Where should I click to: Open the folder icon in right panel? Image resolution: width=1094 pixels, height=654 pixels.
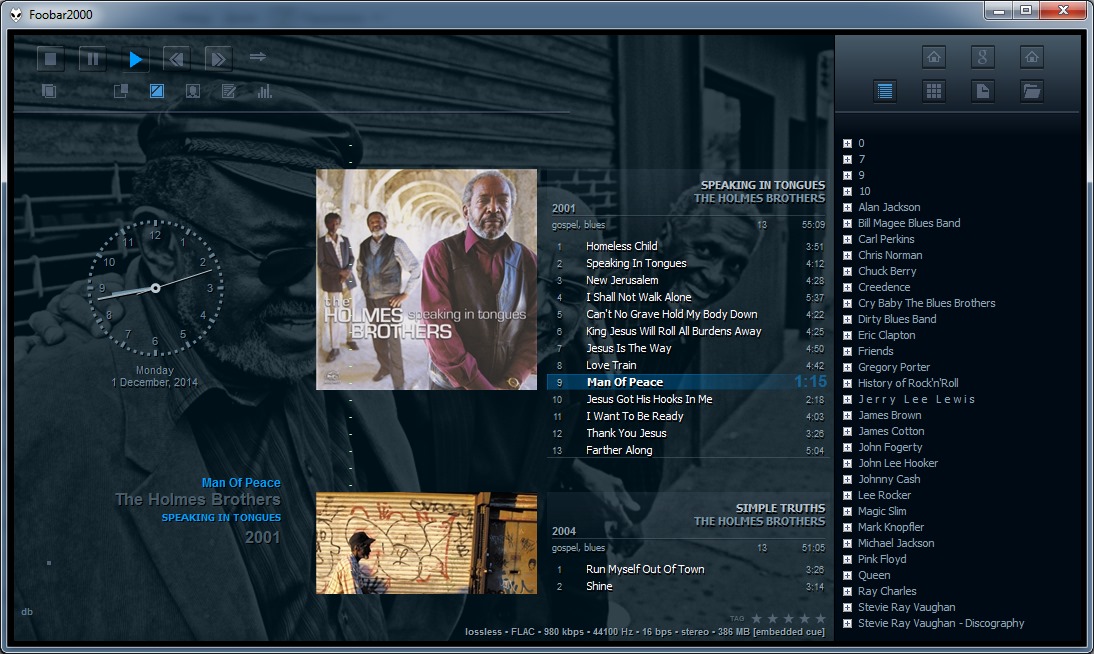pyautogui.click(x=1032, y=91)
